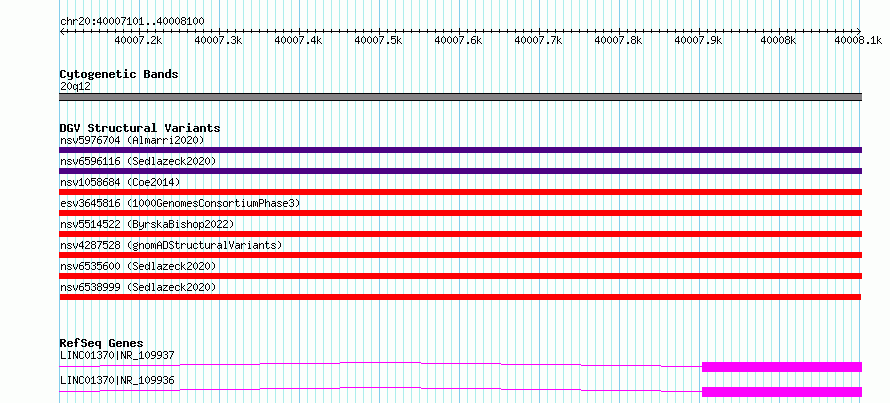The height and width of the screenshot is (403, 890).
Task: Click the 40007.6k ruler tick label
Action: coord(459,40)
